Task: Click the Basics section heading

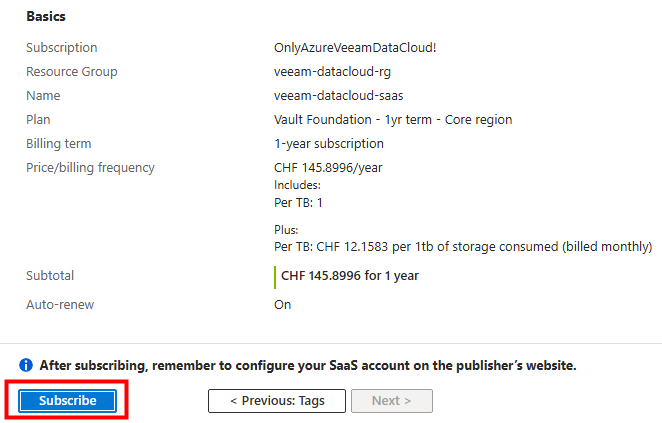Action: tap(46, 16)
